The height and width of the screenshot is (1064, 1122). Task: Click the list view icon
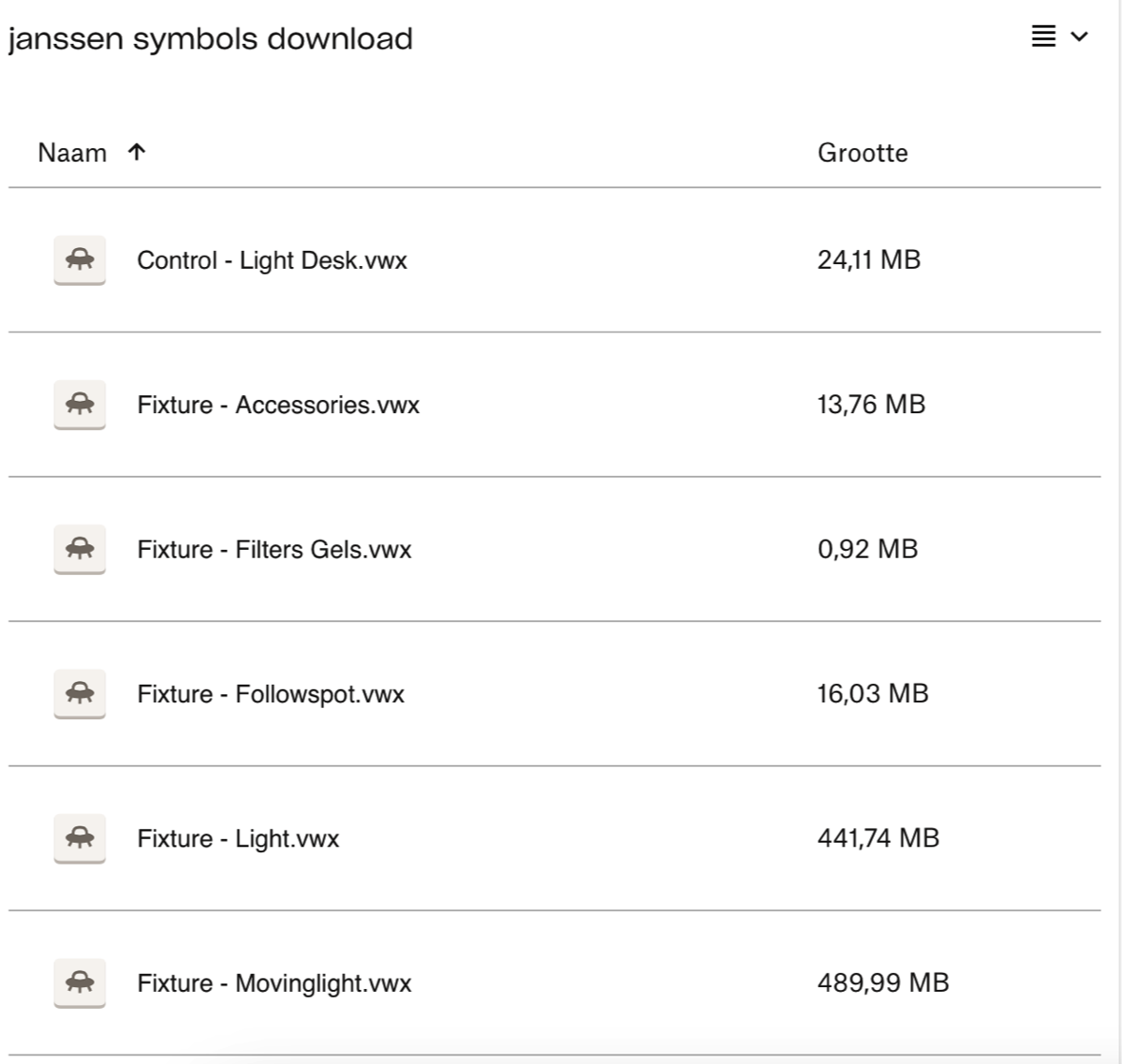pyautogui.click(x=1043, y=37)
